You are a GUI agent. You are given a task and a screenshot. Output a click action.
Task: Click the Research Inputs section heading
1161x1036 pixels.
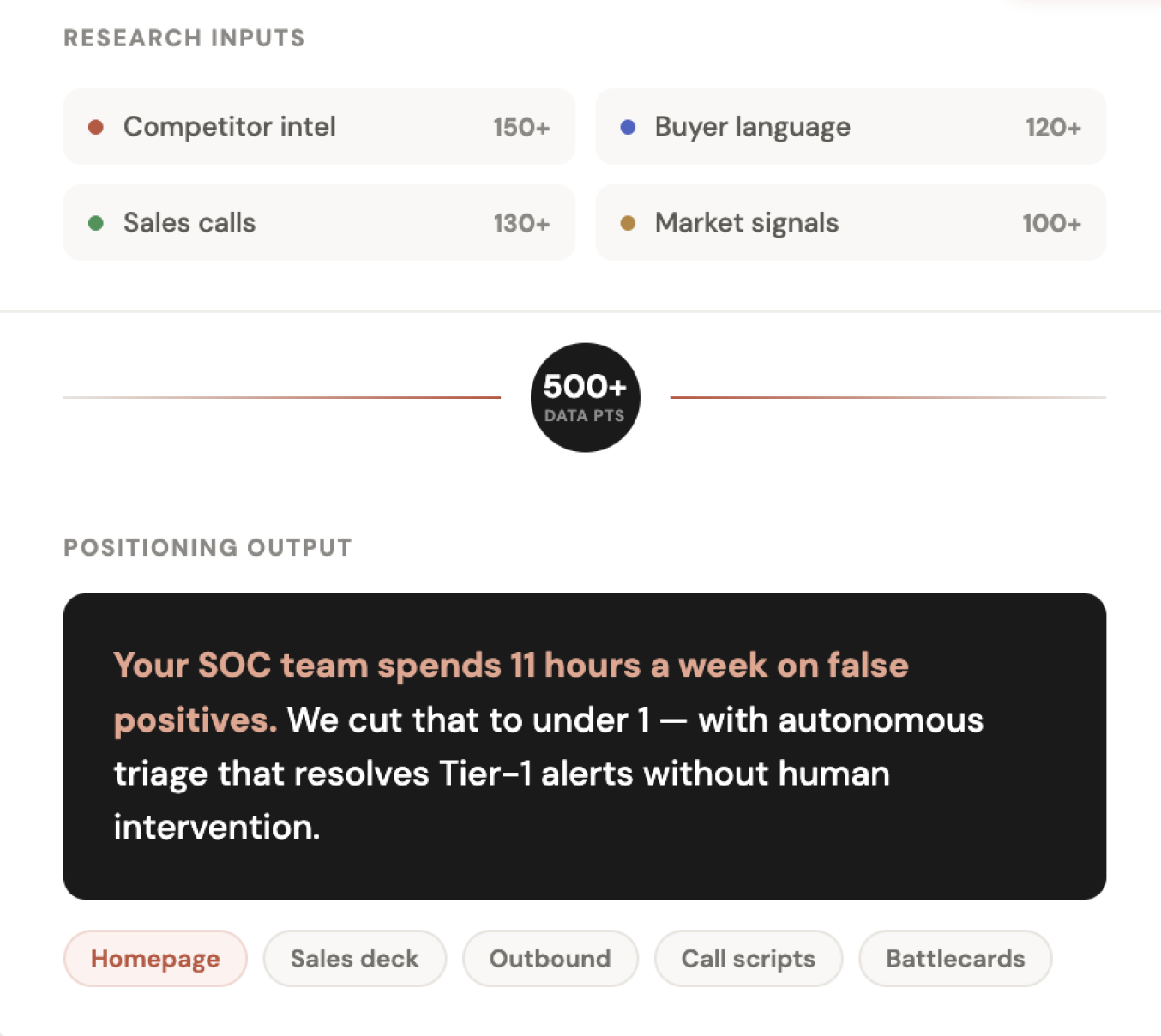pos(184,38)
